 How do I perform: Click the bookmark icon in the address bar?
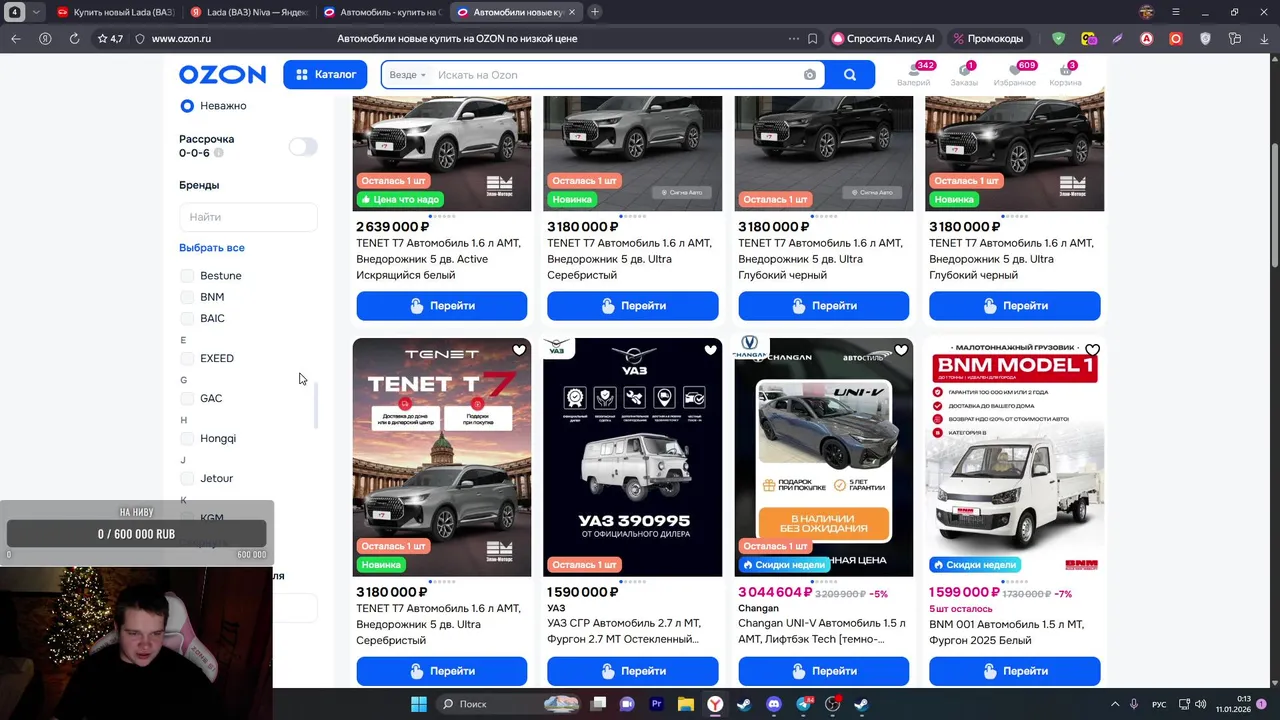[x=812, y=39]
